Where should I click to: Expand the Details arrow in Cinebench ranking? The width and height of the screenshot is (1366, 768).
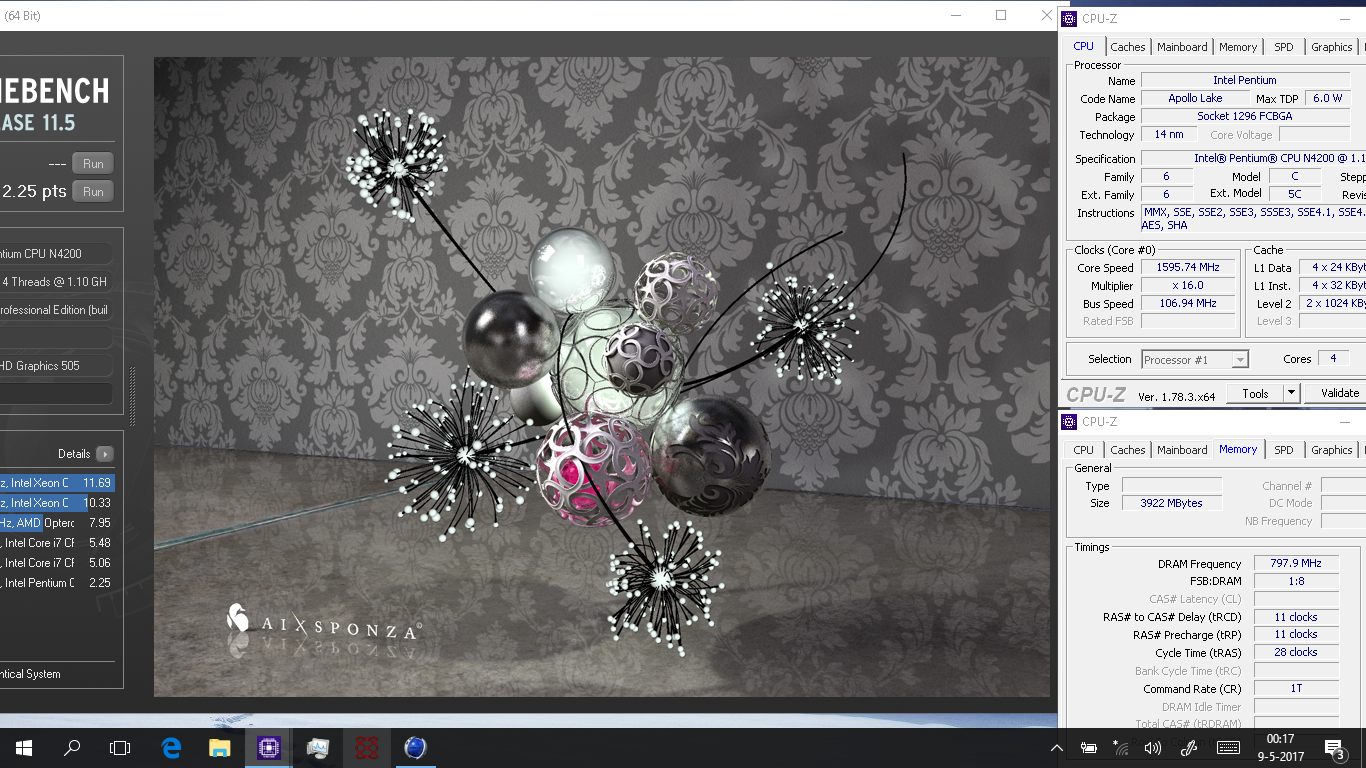(x=104, y=454)
